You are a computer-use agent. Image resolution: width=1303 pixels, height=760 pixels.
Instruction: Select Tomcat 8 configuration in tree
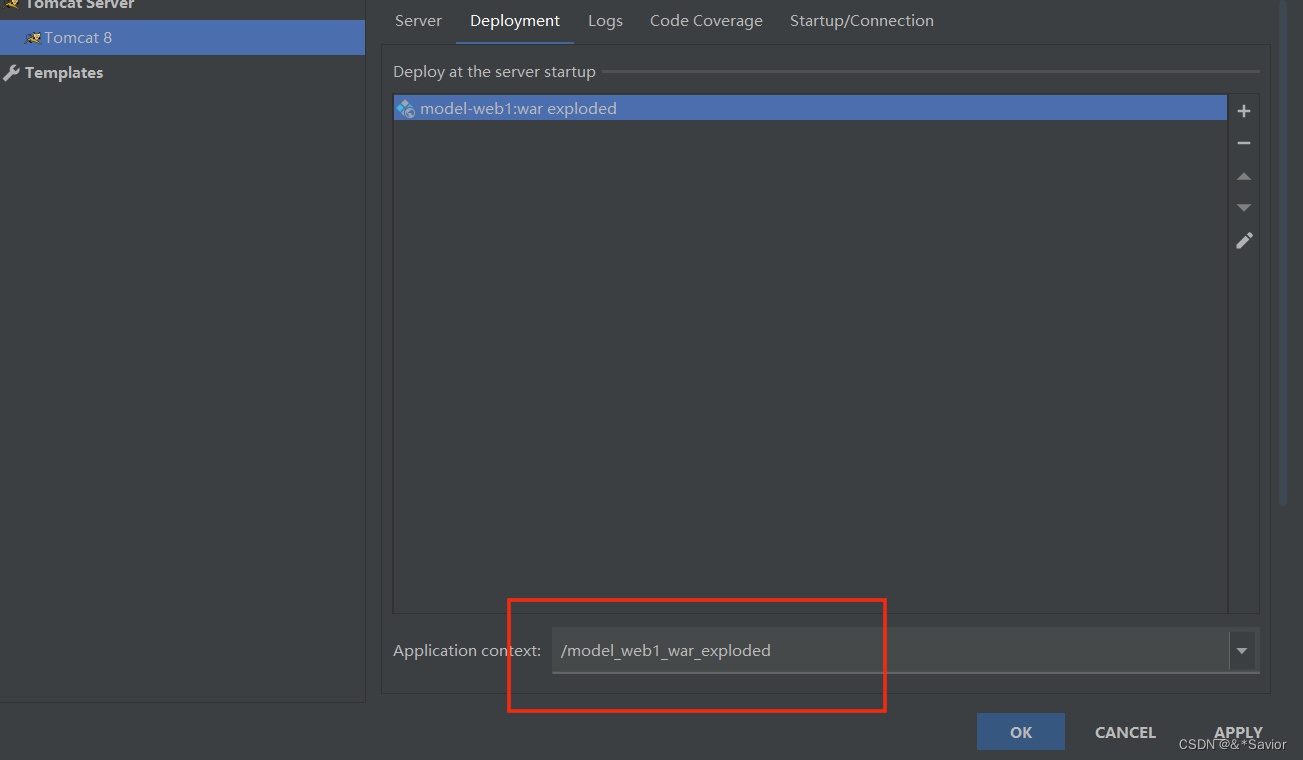[x=182, y=38]
